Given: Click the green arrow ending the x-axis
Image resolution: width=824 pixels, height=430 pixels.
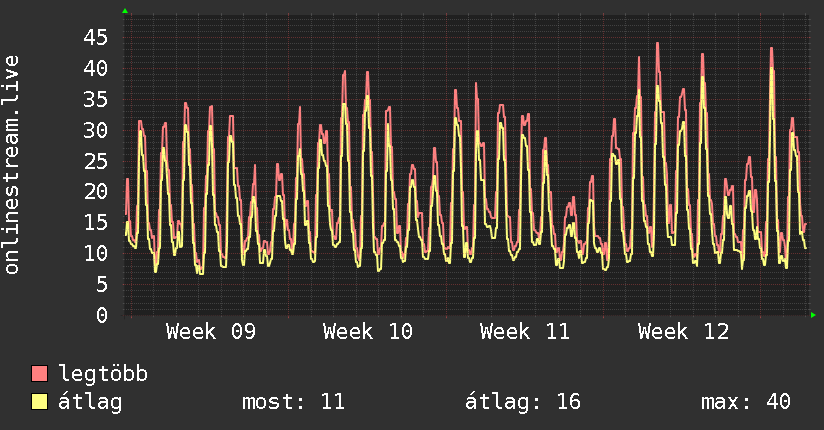Looking at the screenshot, I should 813,315.
